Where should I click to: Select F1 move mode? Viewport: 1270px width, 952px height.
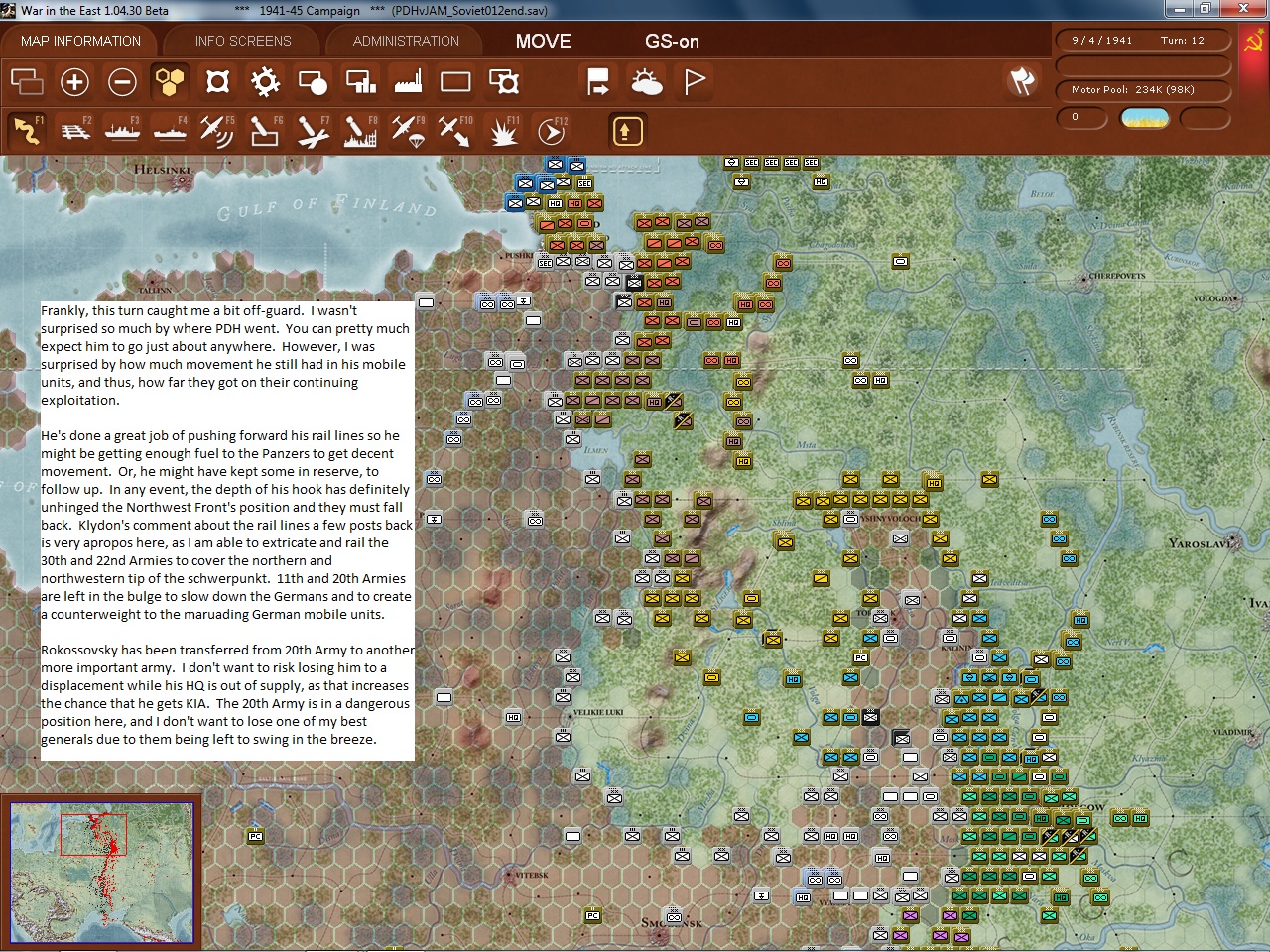(27, 130)
